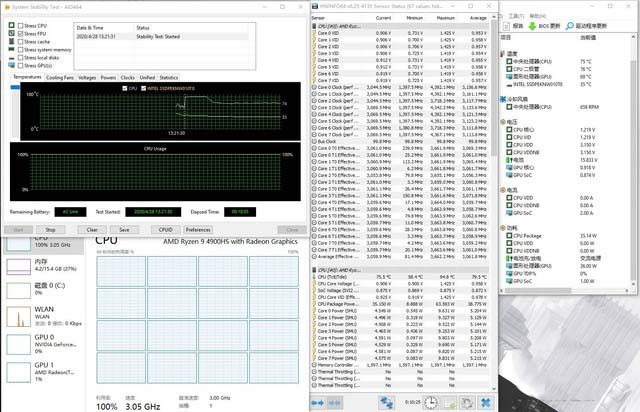Select the CPU Package row in right window
640x412 pixels.
[563, 236]
